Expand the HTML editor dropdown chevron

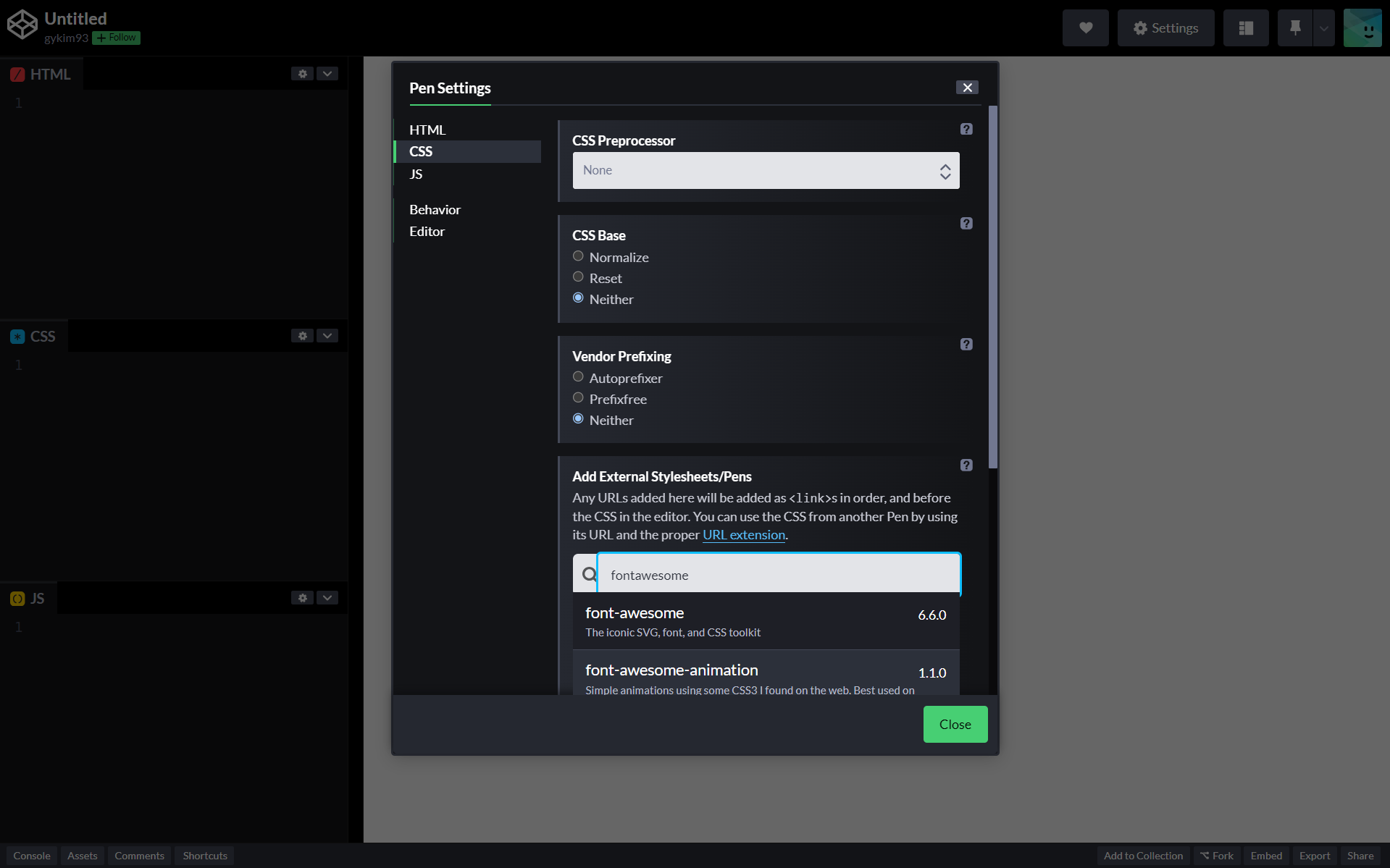click(327, 74)
